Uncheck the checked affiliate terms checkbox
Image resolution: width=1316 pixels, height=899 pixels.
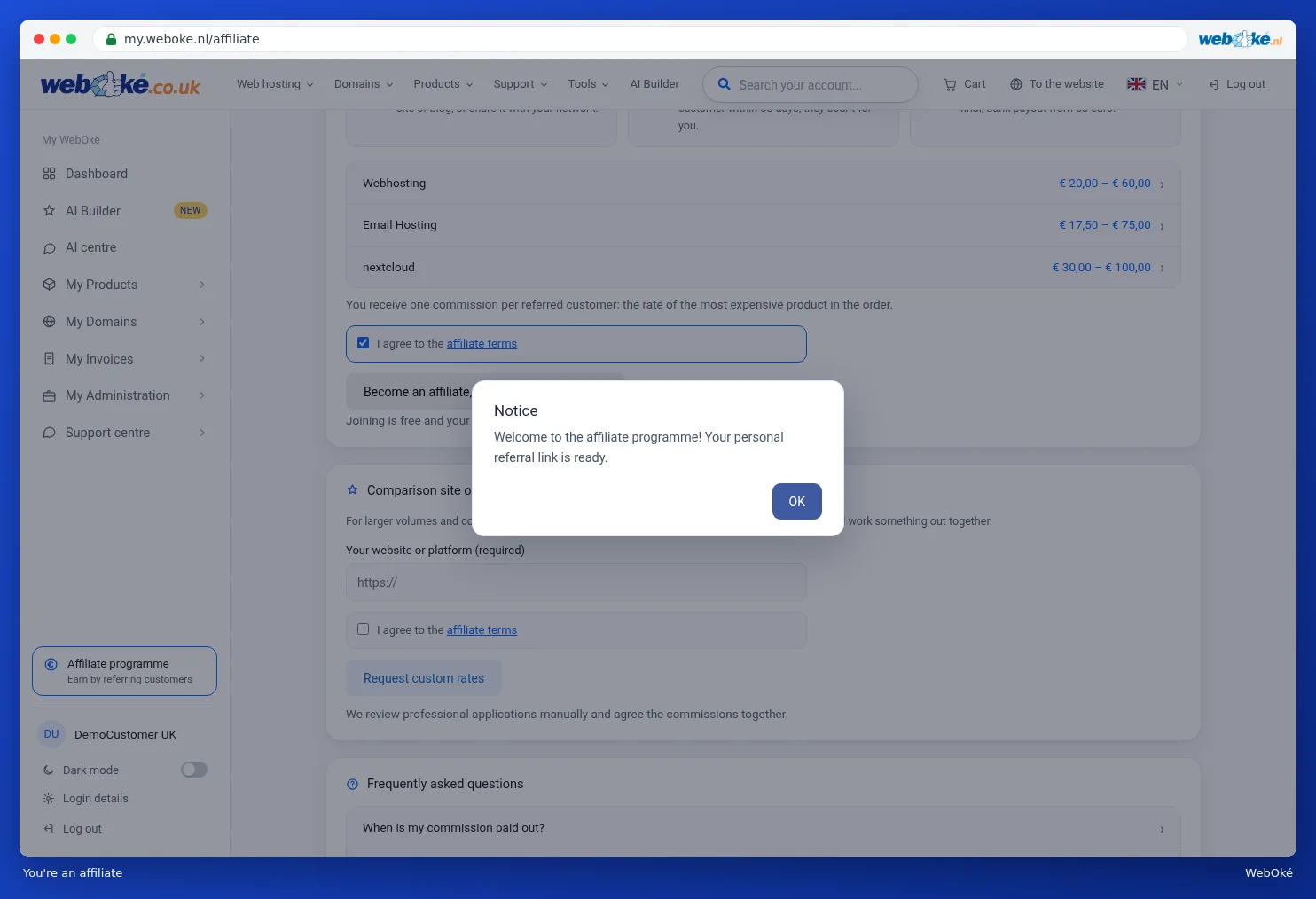pyautogui.click(x=363, y=343)
